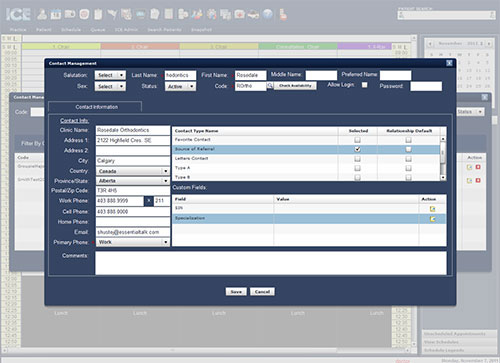
Task: Open the Status dropdown showing Active
Action: (180, 87)
